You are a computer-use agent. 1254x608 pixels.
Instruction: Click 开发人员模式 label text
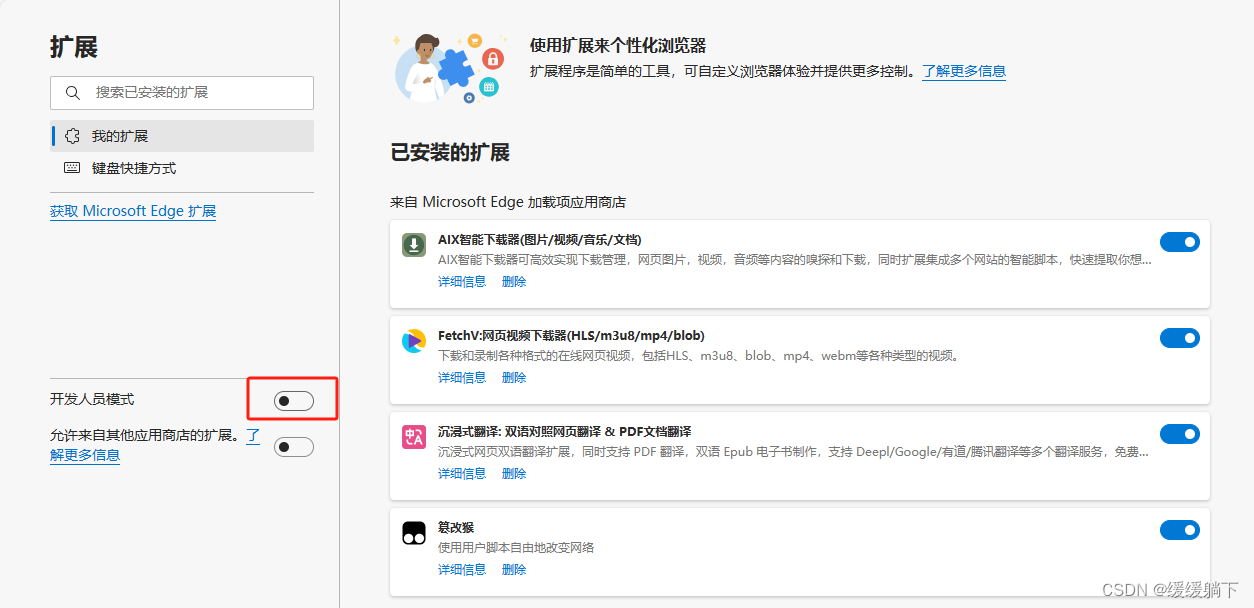(92, 400)
